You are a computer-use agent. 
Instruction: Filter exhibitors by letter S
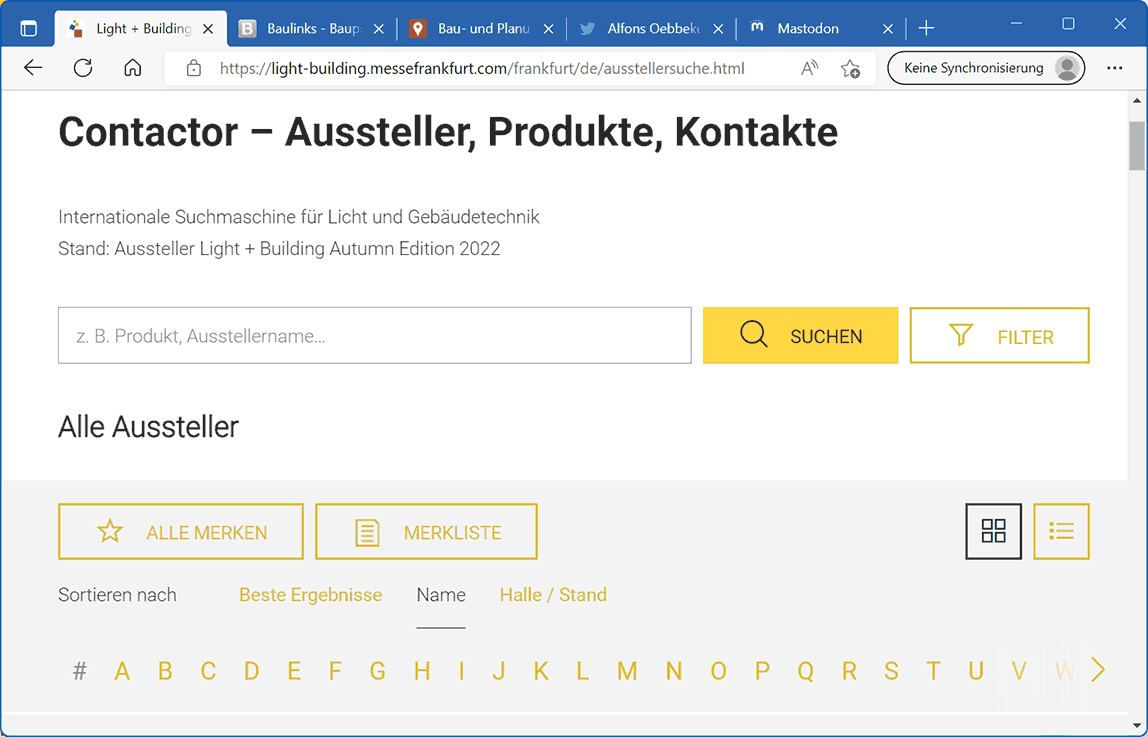(891, 670)
